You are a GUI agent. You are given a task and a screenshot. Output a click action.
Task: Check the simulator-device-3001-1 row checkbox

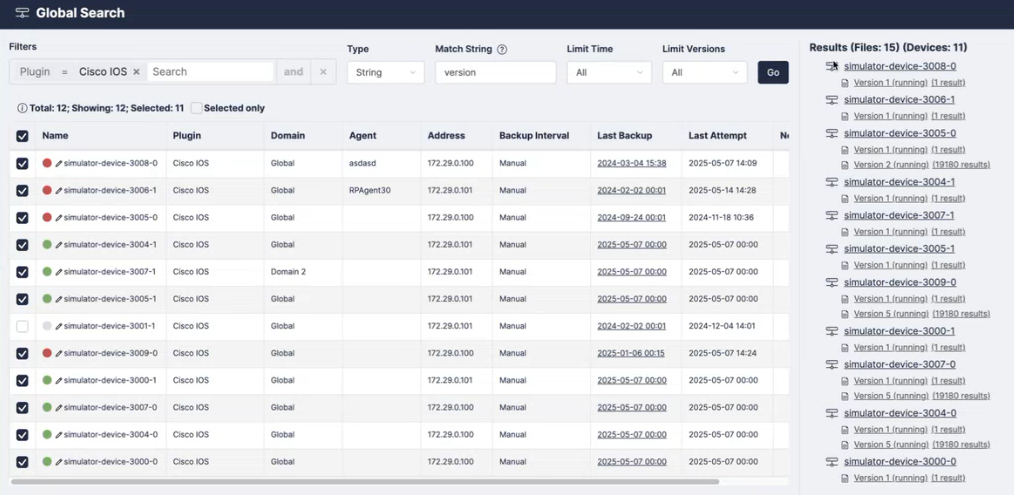(22, 326)
